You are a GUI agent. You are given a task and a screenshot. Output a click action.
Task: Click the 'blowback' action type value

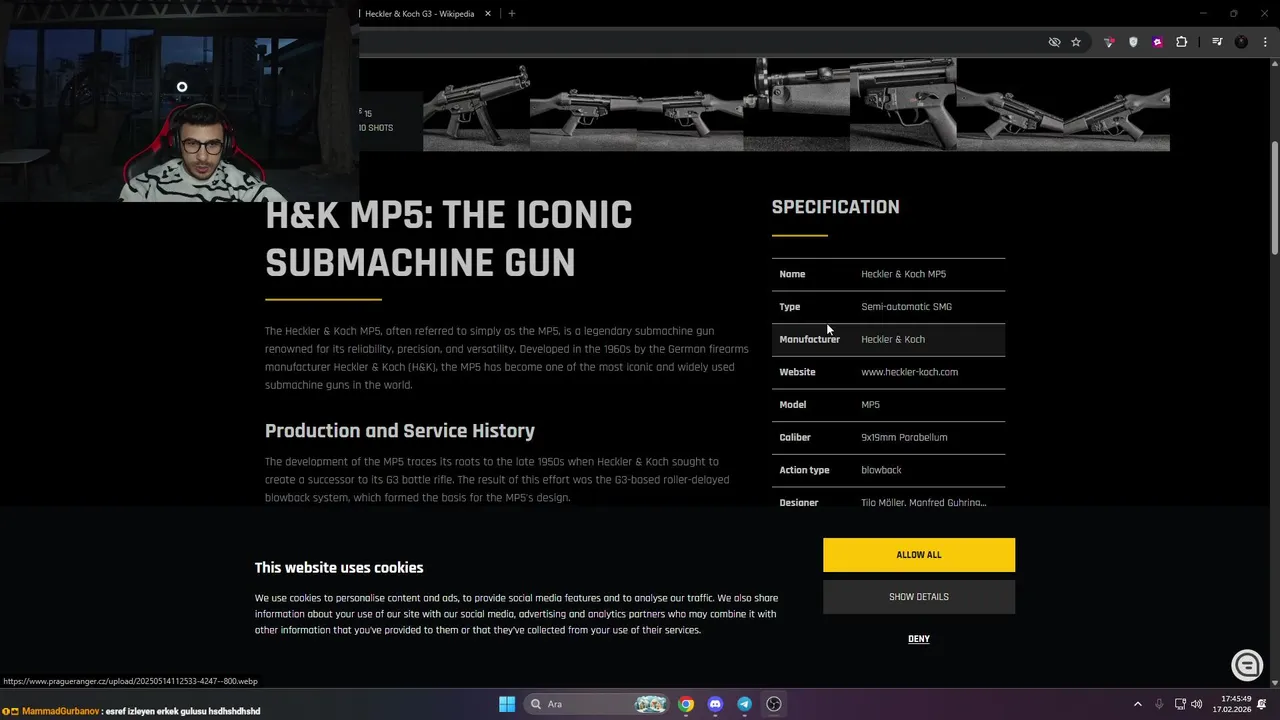(881, 470)
